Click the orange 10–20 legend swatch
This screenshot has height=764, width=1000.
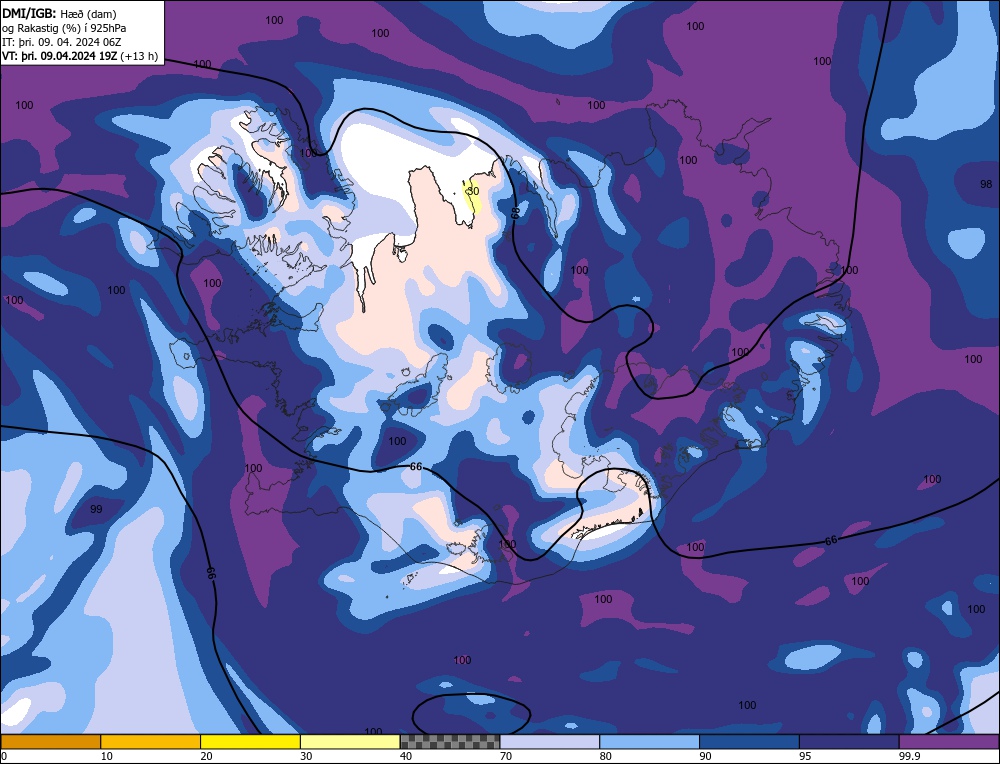(151, 741)
